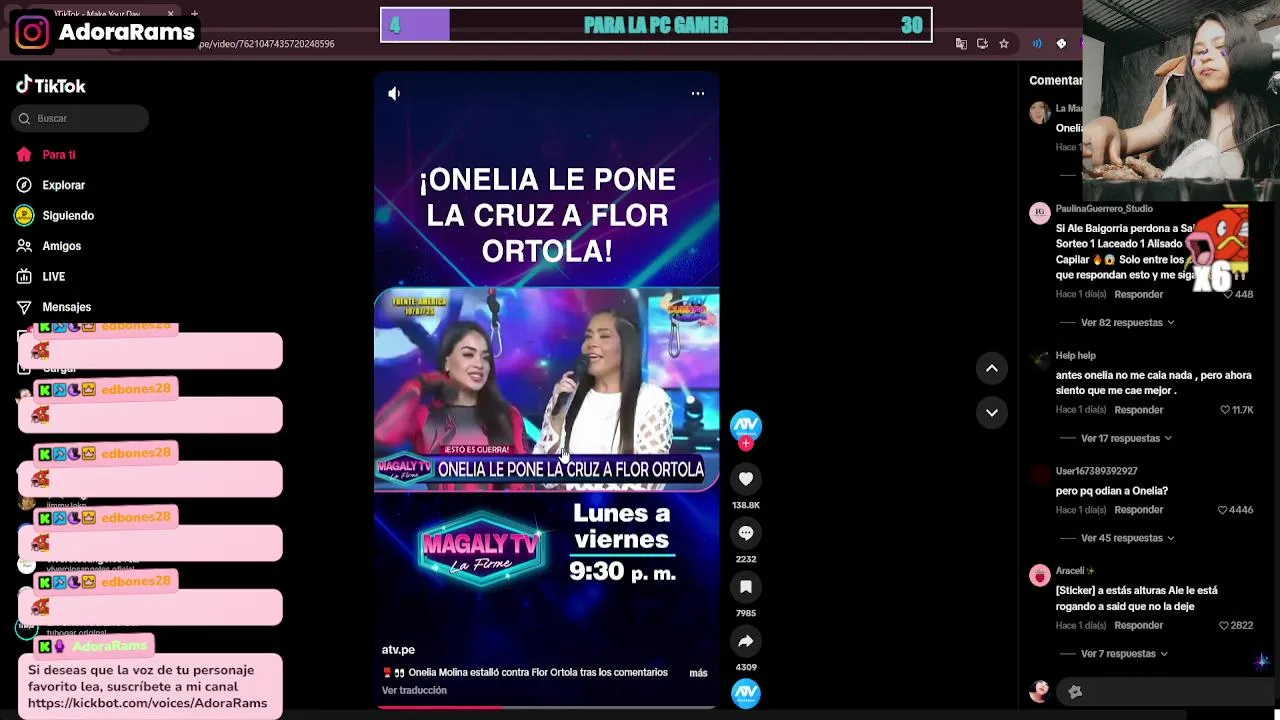Click Ver traducción under the caption
Viewport: 1280px width, 720px height.
point(414,691)
